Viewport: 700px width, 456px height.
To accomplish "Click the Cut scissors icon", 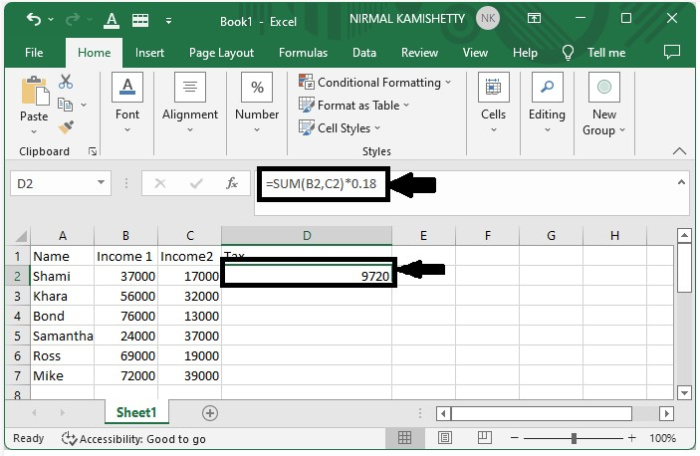I will 66,82.
